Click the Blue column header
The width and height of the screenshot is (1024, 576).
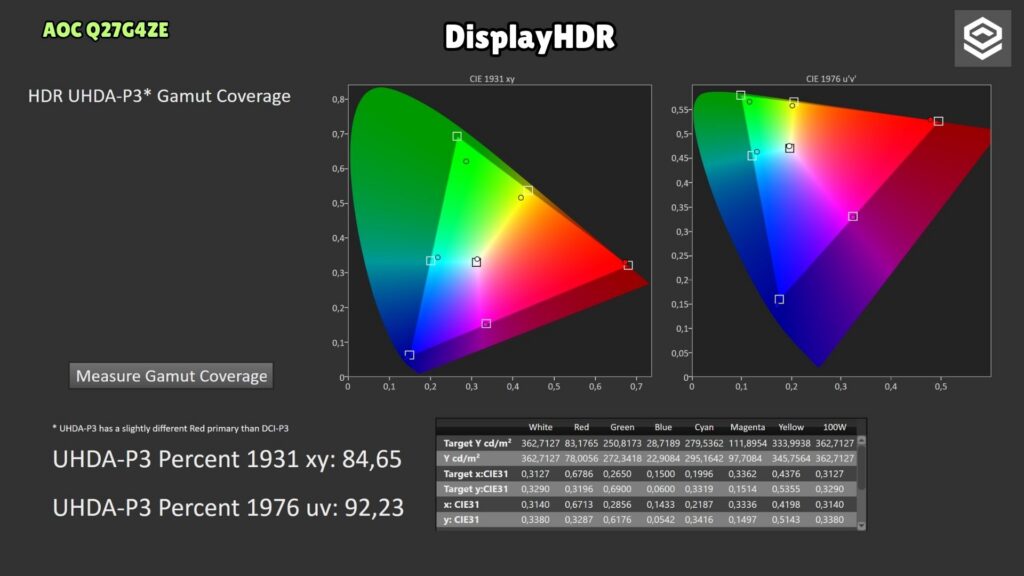(663, 427)
